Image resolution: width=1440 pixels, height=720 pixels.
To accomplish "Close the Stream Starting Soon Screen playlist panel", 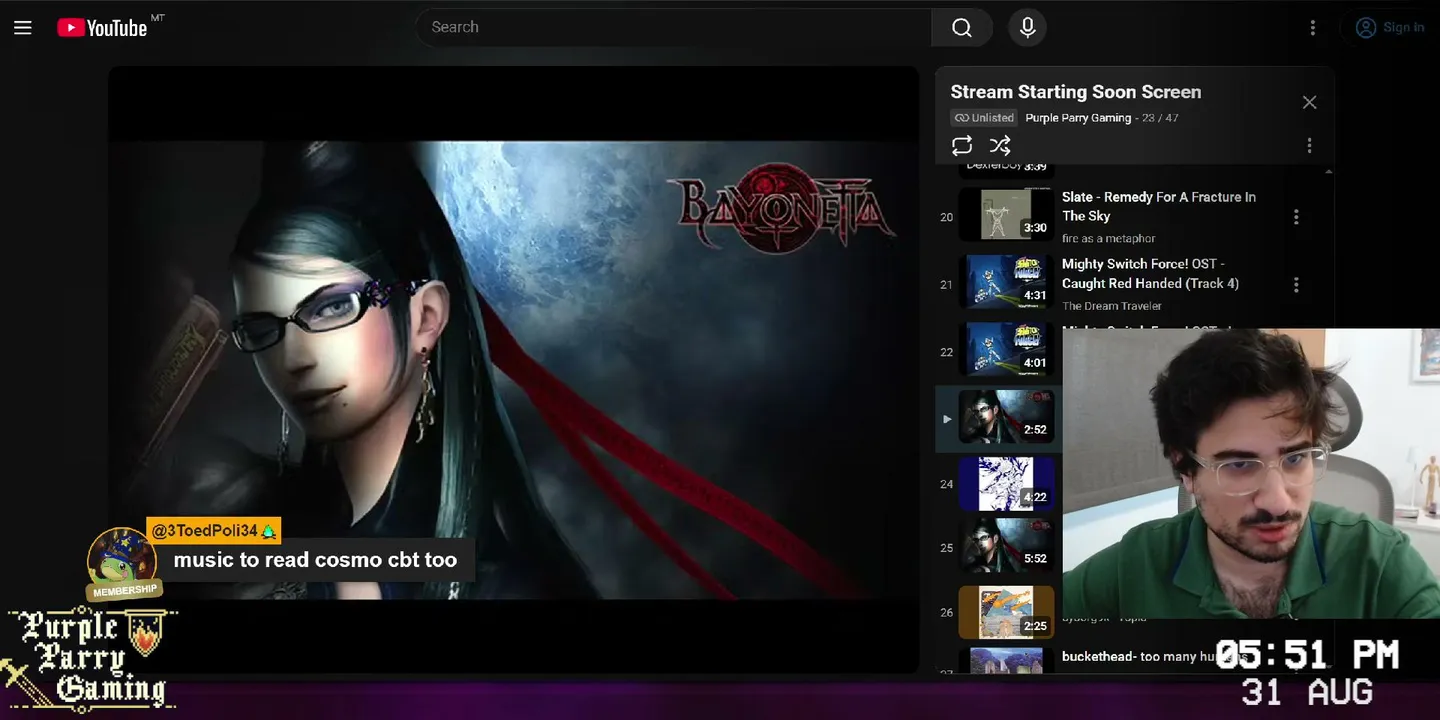I will [1309, 102].
